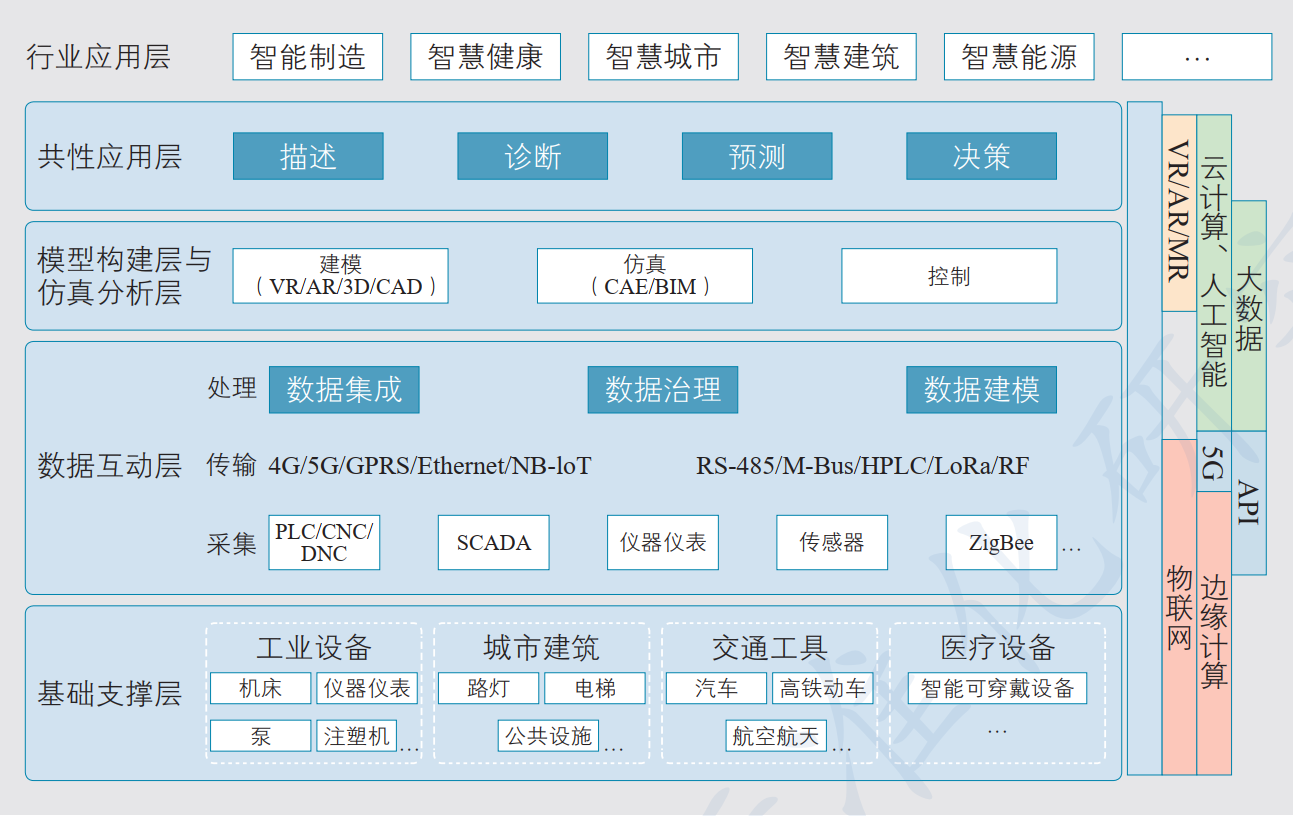Select the 智慧健康 box
Viewport: 1293px width, 816px height.
tap(485, 57)
